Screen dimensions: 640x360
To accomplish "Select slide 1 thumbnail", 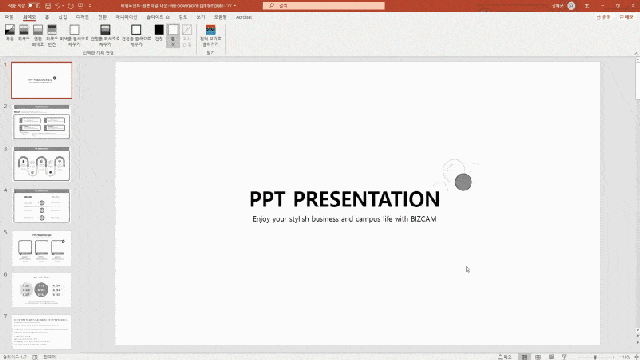I will tap(42, 80).
